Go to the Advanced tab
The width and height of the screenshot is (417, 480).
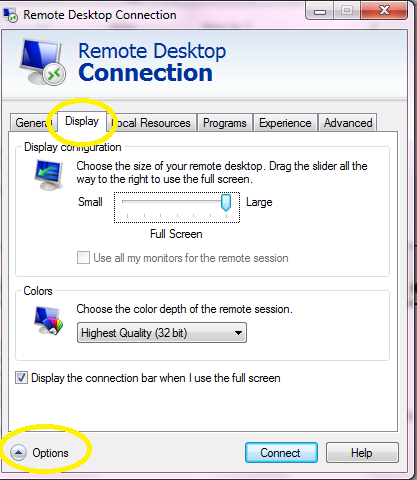pos(348,123)
